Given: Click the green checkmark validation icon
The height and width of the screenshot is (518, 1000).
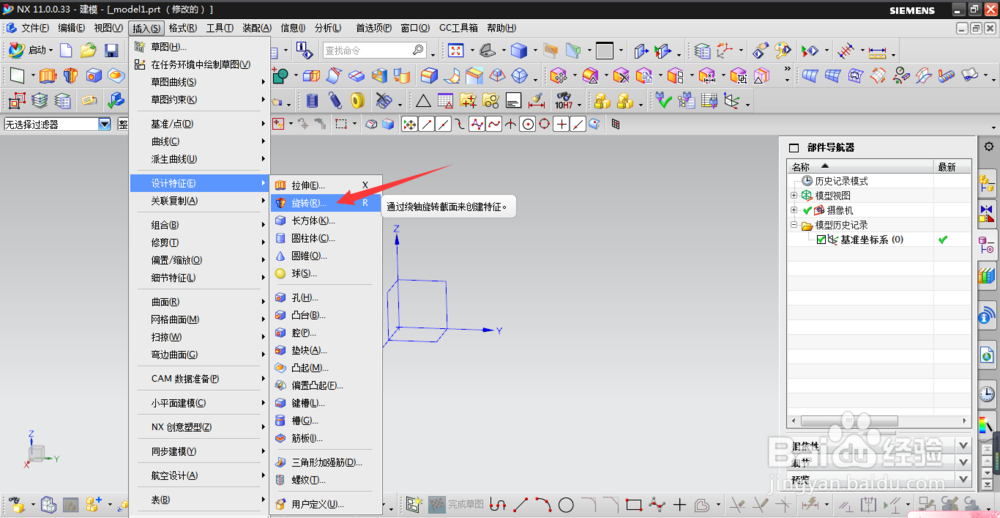Looking at the screenshot, I should [x=663, y=100].
